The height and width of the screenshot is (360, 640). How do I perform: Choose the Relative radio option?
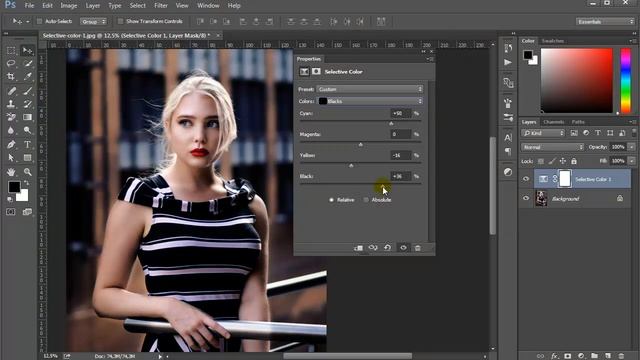point(331,200)
